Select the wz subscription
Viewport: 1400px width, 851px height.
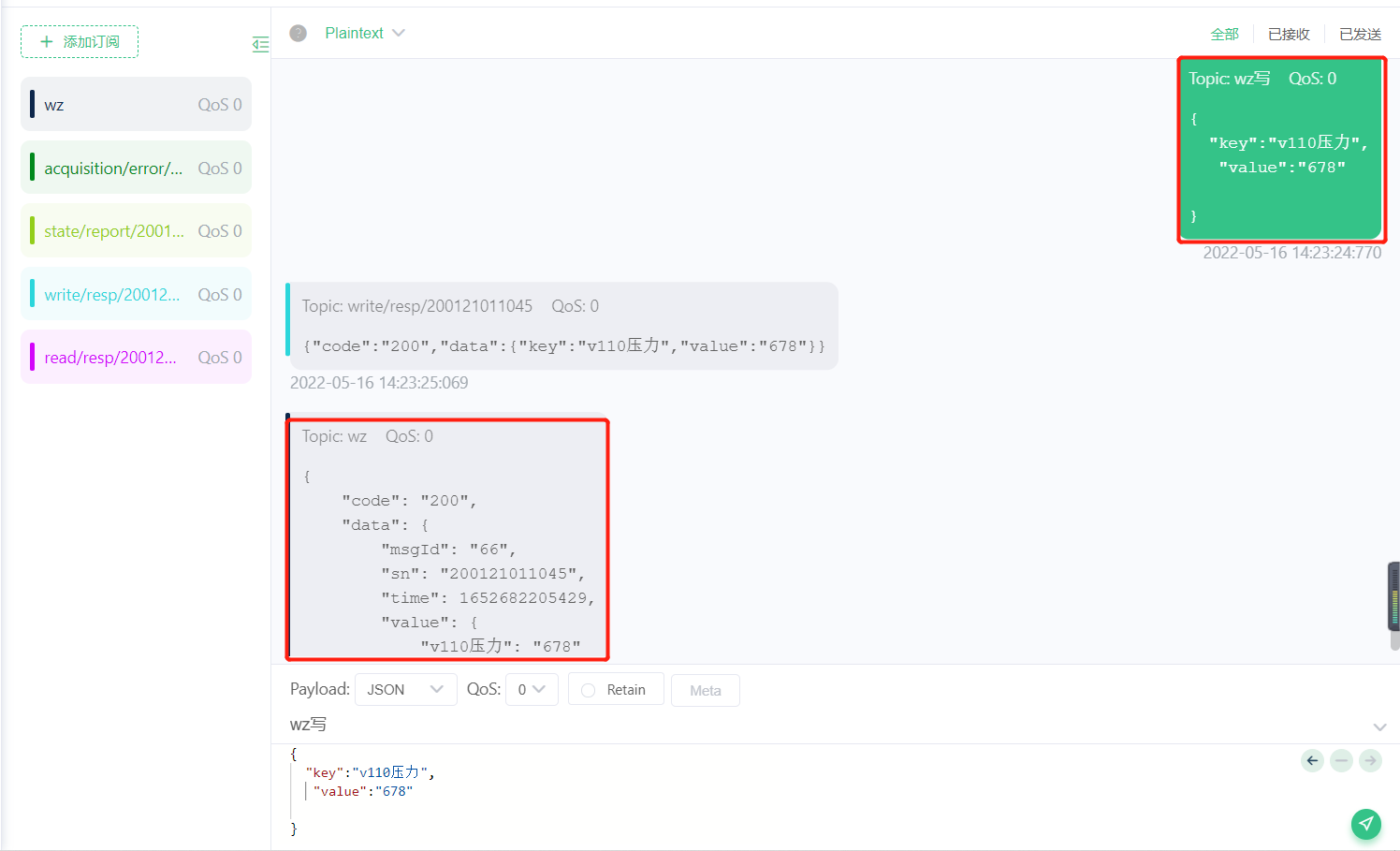click(136, 104)
